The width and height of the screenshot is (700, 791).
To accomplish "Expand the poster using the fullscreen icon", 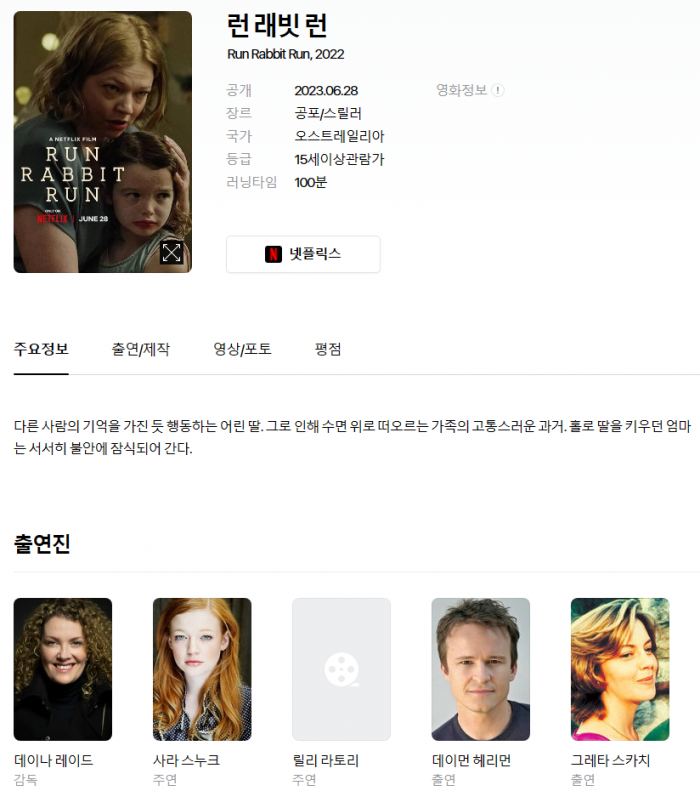I will pyautogui.click(x=171, y=252).
